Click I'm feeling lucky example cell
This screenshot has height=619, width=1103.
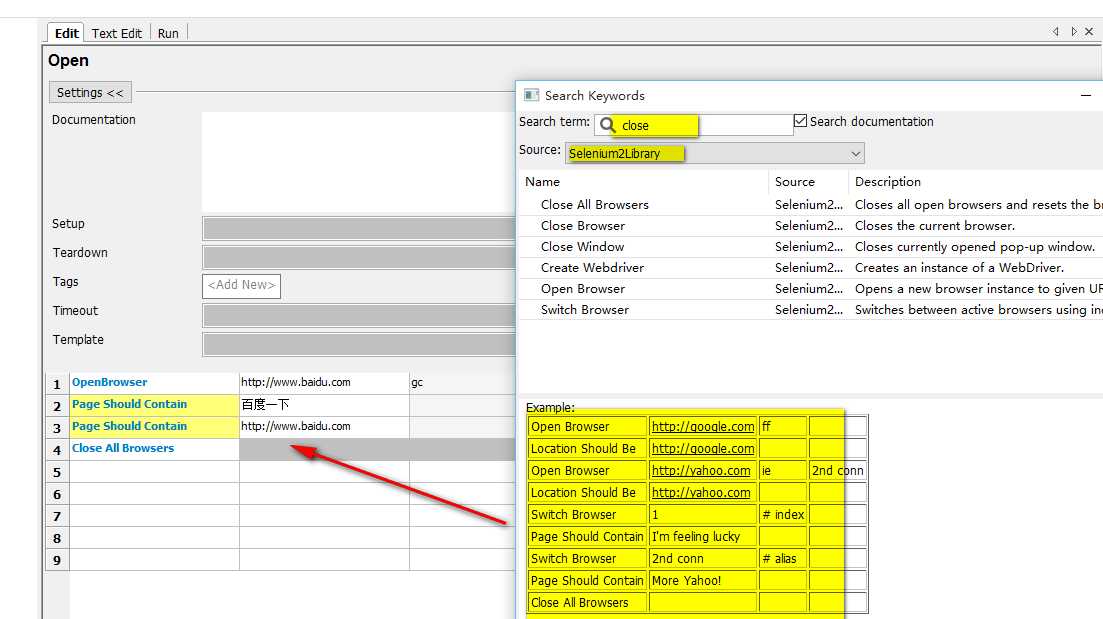[x=702, y=537]
